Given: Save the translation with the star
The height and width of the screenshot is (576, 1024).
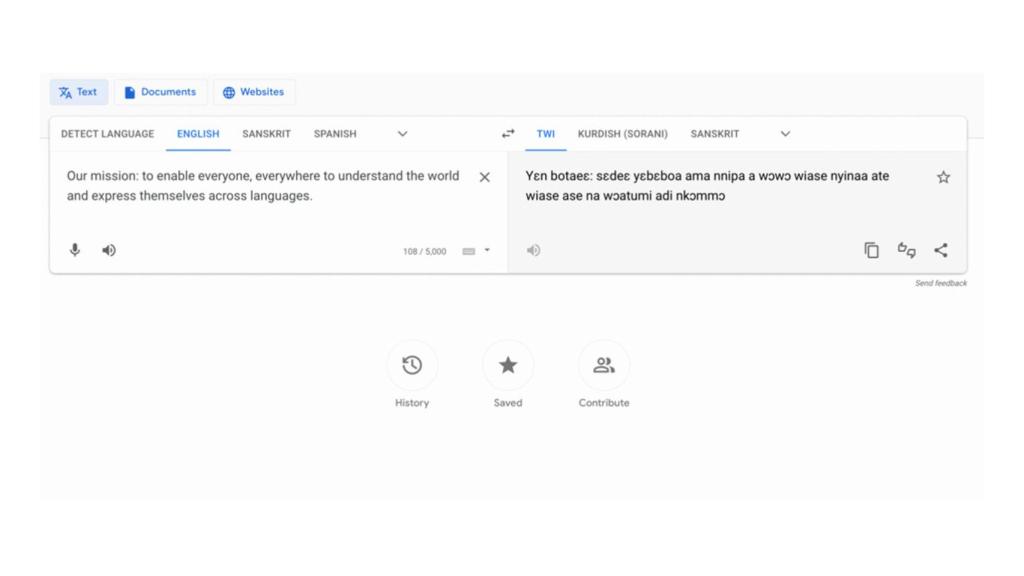Looking at the screenshot, I should click(x=943, y=177).
